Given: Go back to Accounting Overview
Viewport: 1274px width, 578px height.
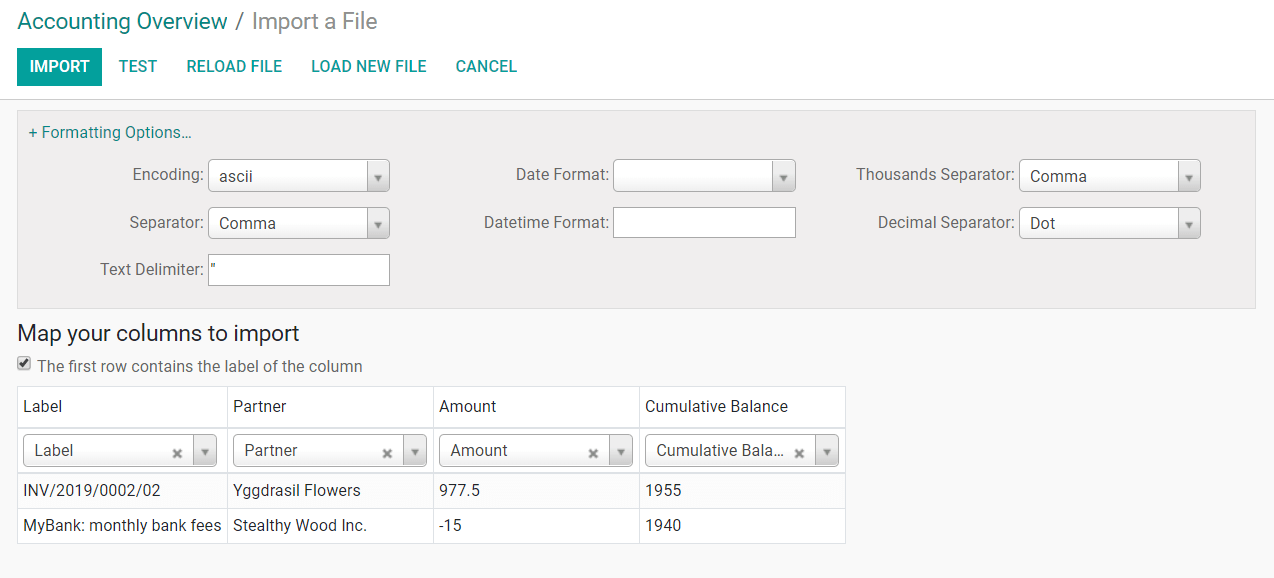Looking at the screenshot, I should pyautogui.click(x=123, y=21).
